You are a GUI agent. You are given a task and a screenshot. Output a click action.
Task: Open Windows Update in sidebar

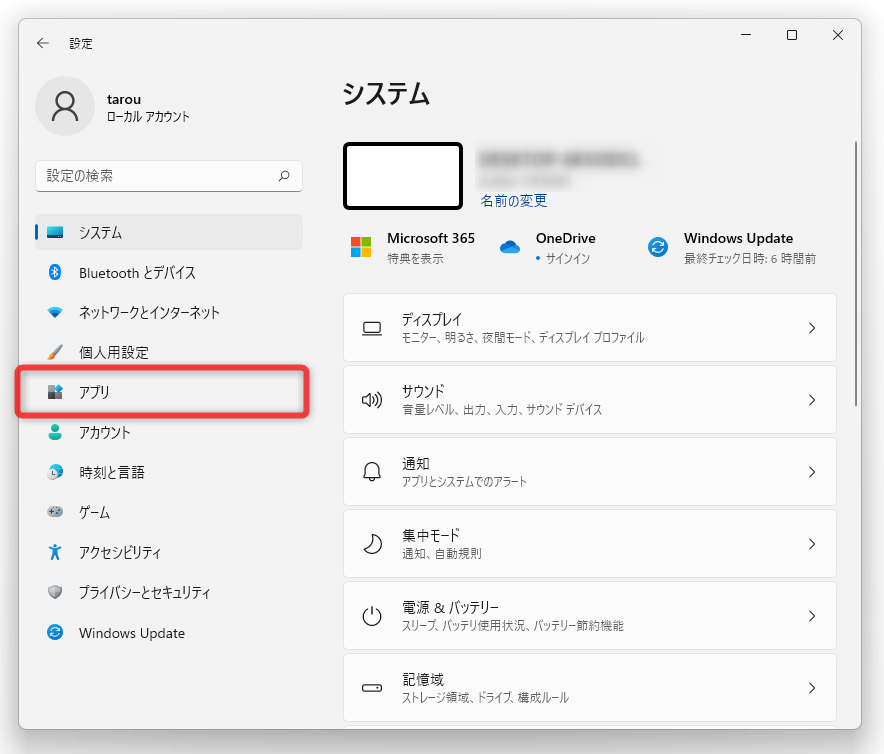169,632
